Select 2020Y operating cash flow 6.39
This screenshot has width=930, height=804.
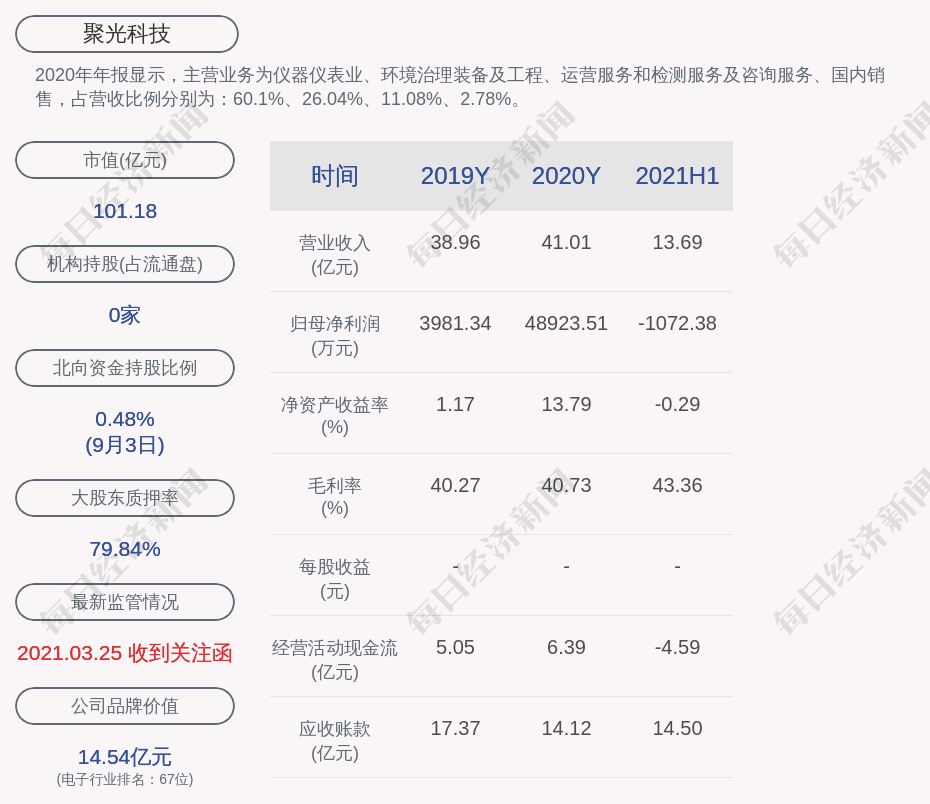[566, 647]
